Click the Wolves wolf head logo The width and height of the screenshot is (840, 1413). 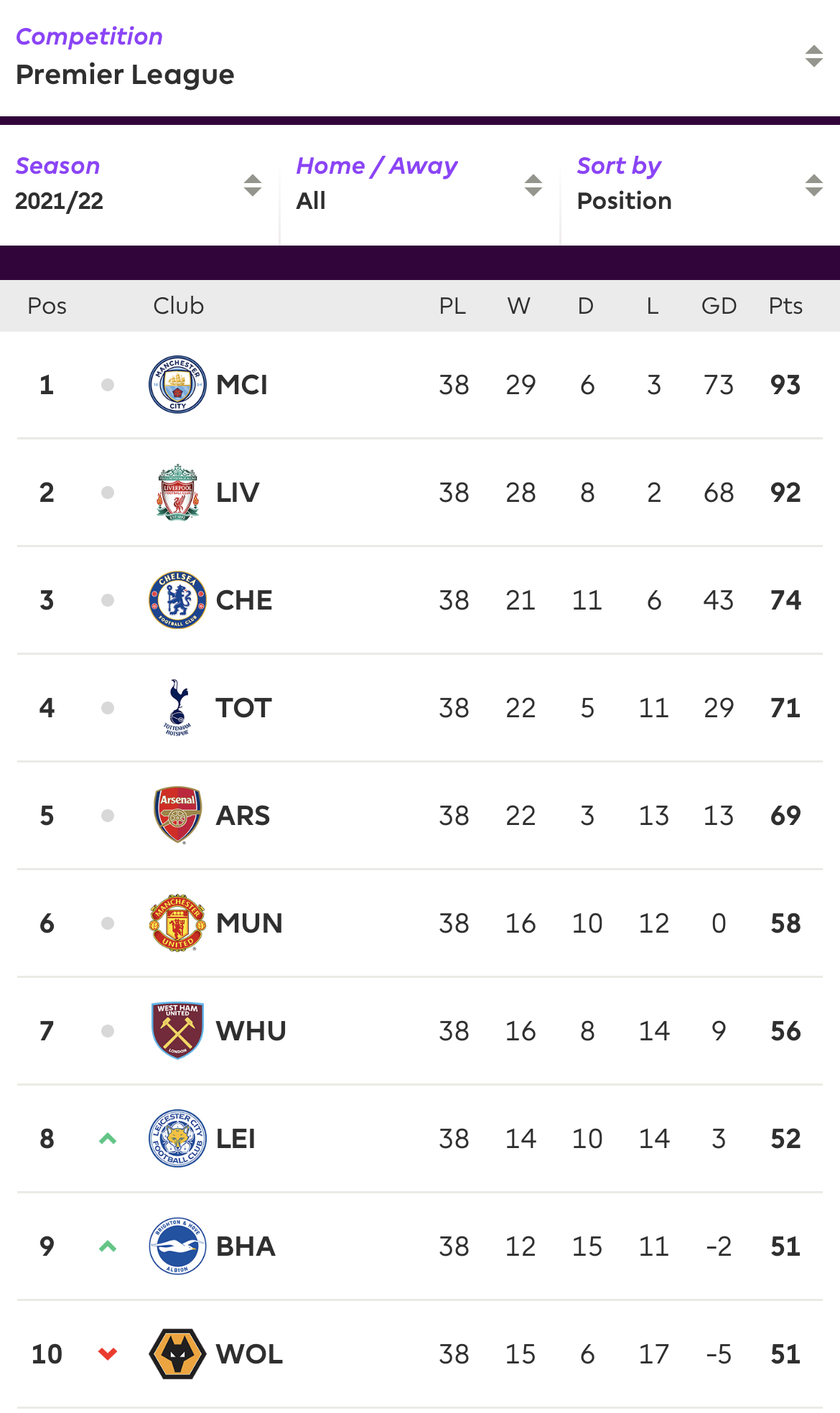(177, 1353)
